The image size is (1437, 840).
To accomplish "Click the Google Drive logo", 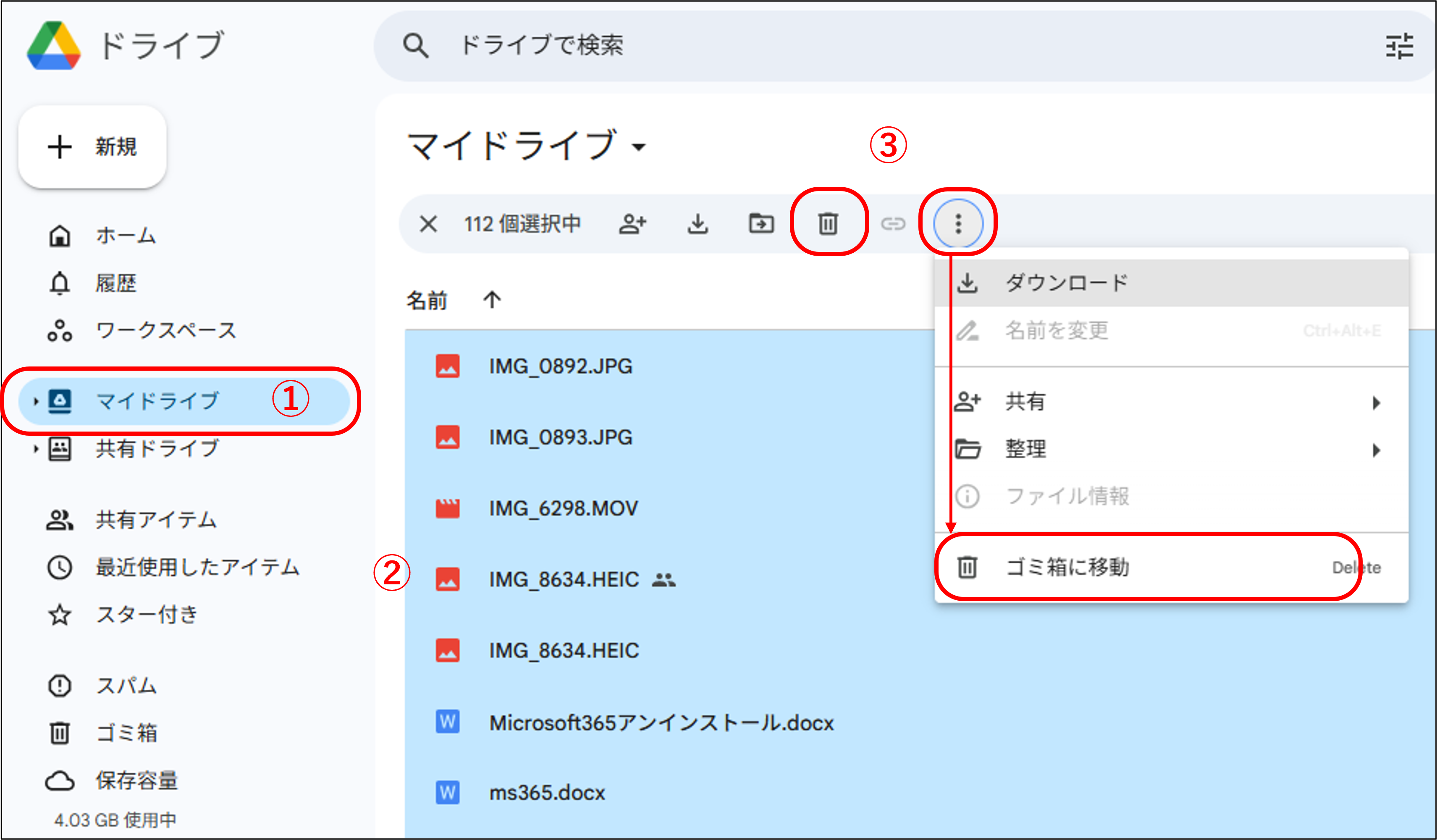I will (x=54, y=45).
